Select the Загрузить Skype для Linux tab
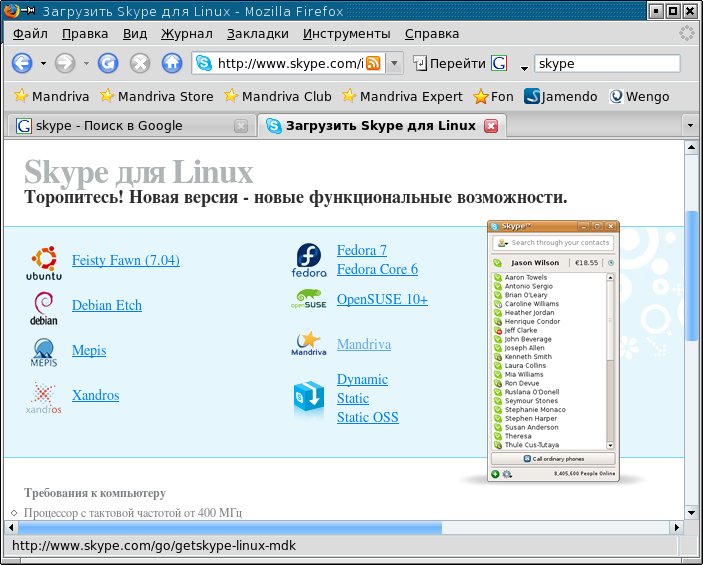The width and height of the screenshot is (703, 565). (x=382, y=126)
